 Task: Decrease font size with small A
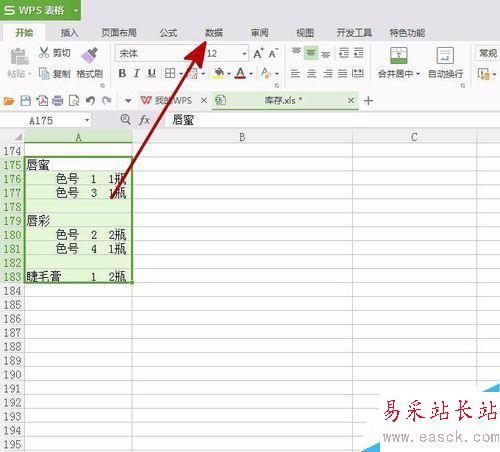[273, 53]
